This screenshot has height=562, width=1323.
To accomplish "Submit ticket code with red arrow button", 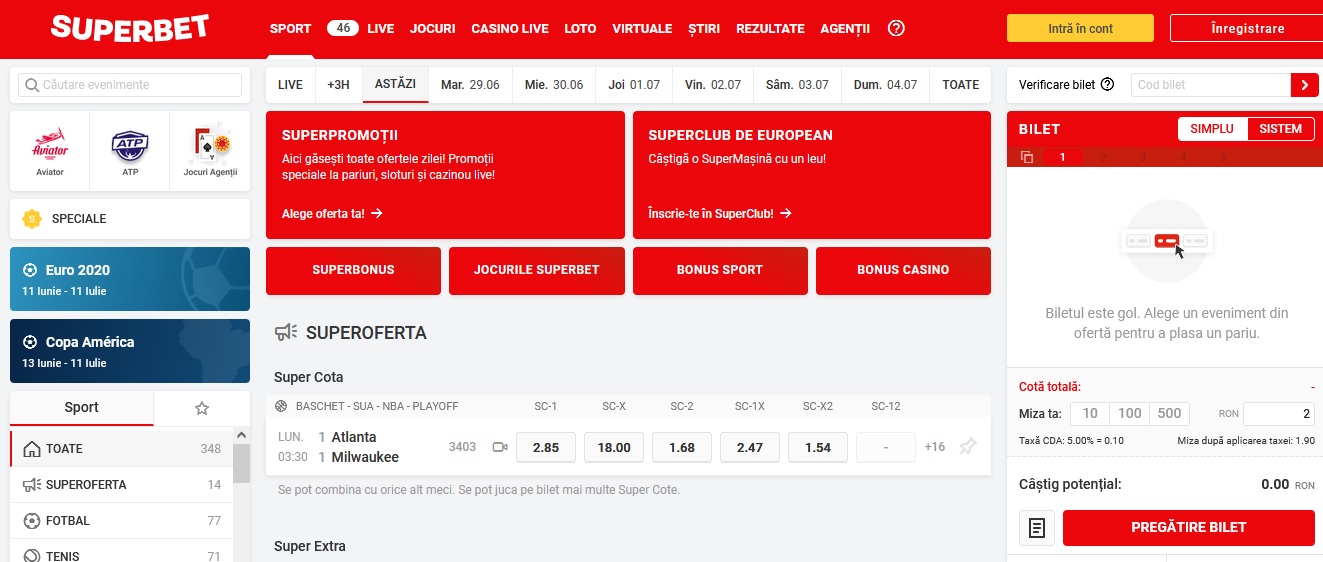I will click(1305, 85).
